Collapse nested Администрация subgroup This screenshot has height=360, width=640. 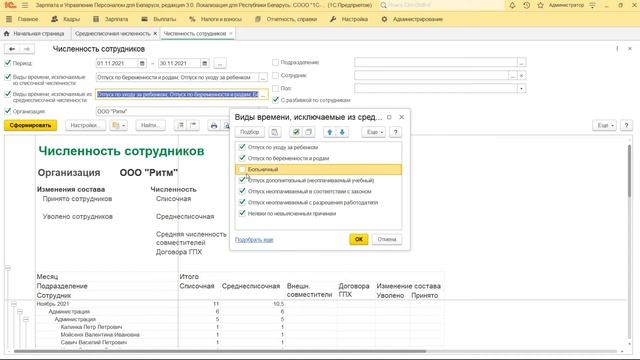26,320
